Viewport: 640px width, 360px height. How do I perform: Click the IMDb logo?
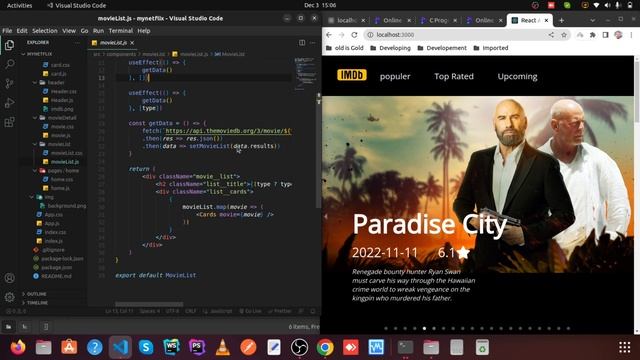351,75
